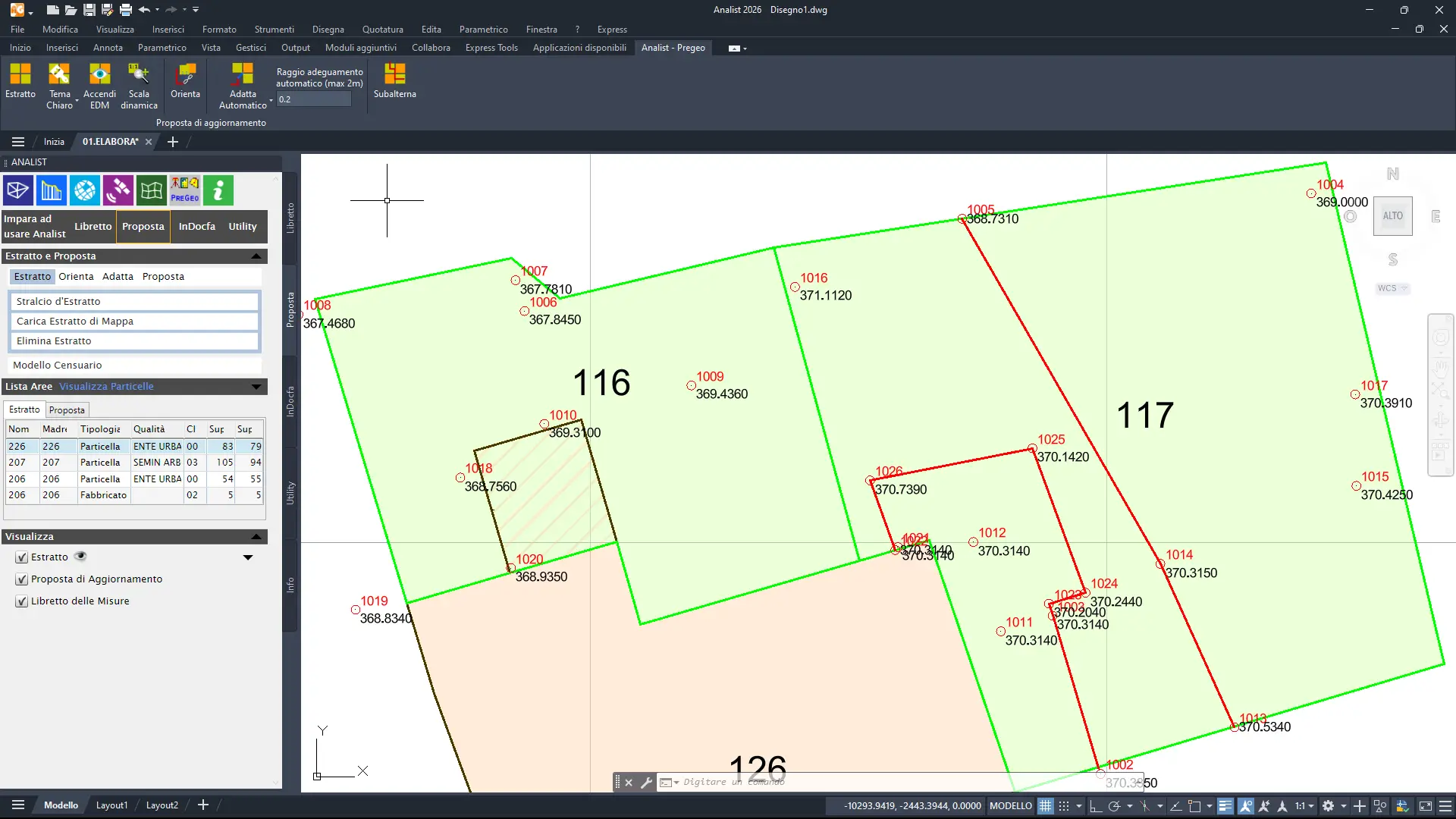Select the Scala dinamica tool
The width and height of the screenshot is (1456, 819).
(x=139, y=83)
